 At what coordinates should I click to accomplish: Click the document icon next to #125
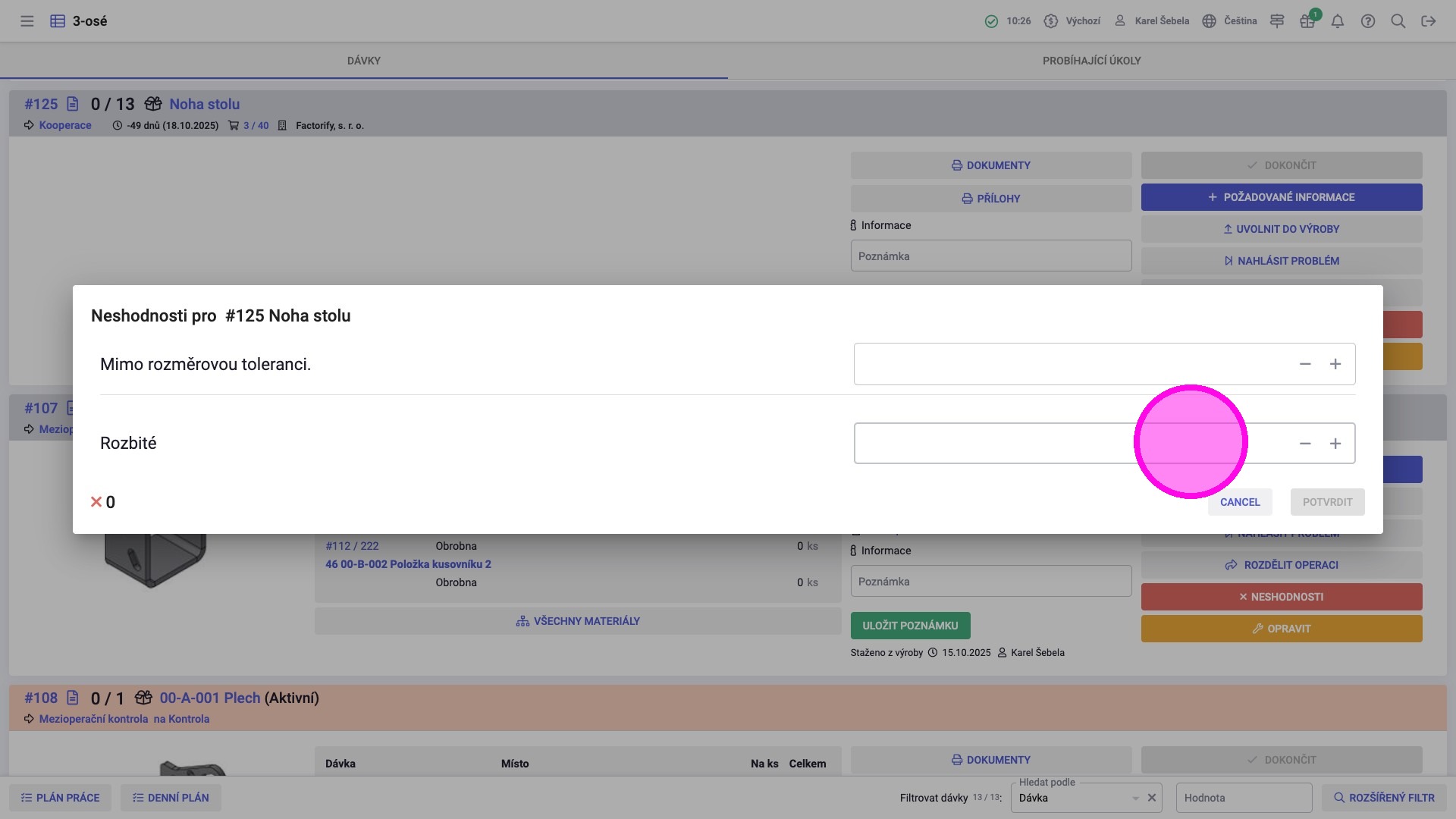(x=73, y=104)
